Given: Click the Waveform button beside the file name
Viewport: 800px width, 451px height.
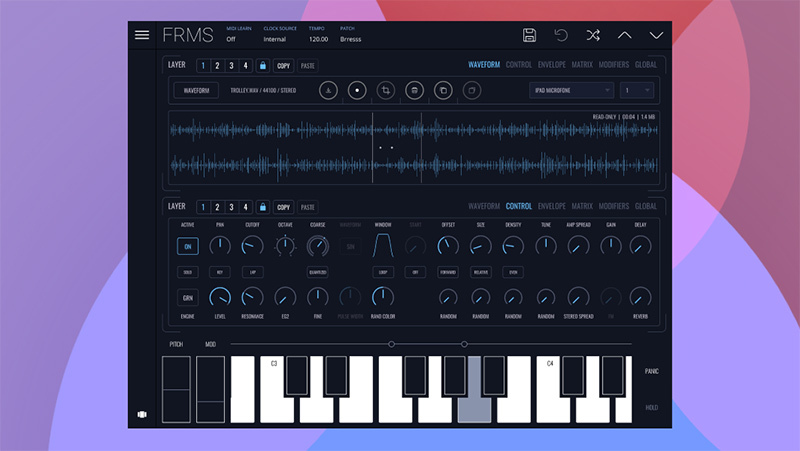Looking at the screenshot, I should click(x=196, y=90).
